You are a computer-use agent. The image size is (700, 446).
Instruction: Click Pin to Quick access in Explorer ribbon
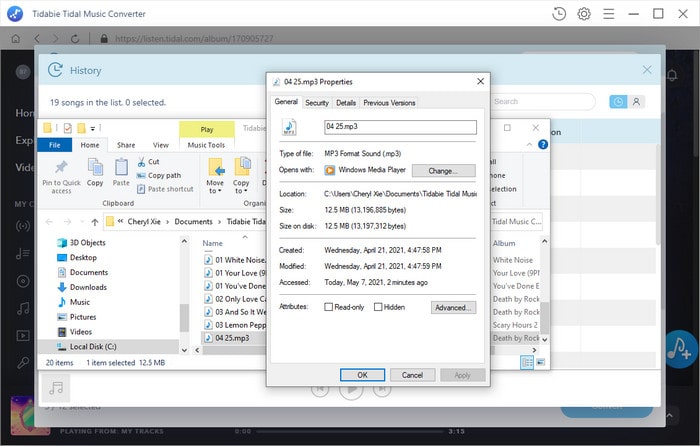[x=61, y=177]
